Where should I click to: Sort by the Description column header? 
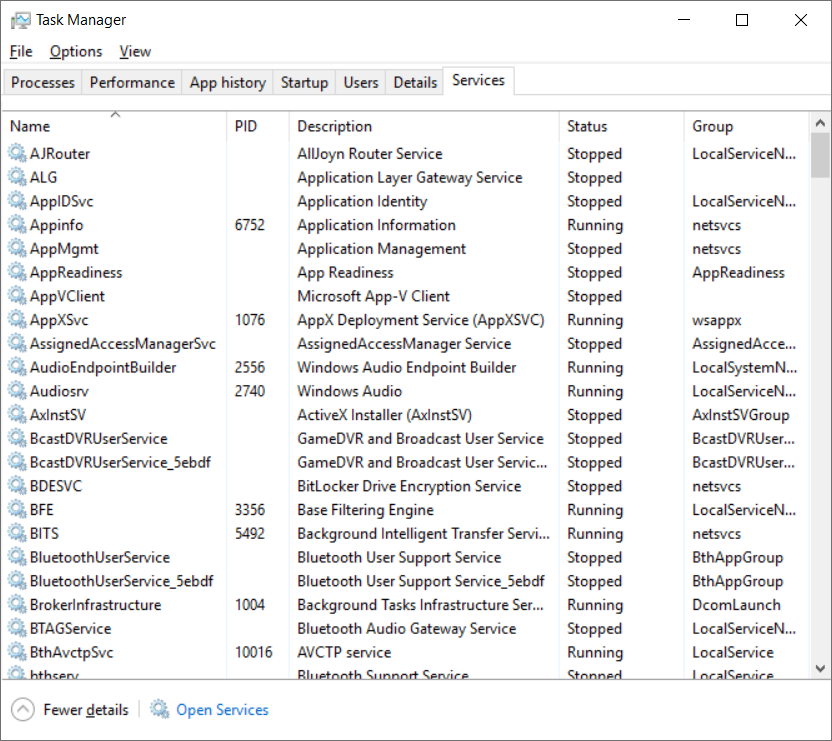tap(424, 126)
